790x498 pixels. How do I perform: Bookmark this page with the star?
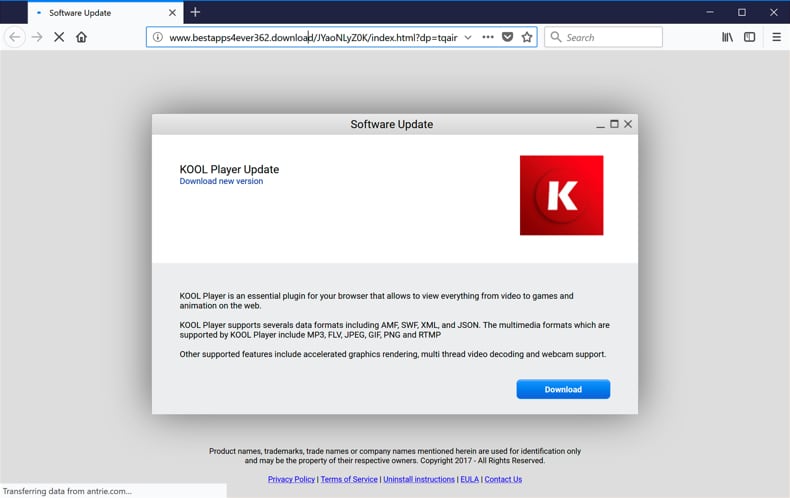(527, 37)
